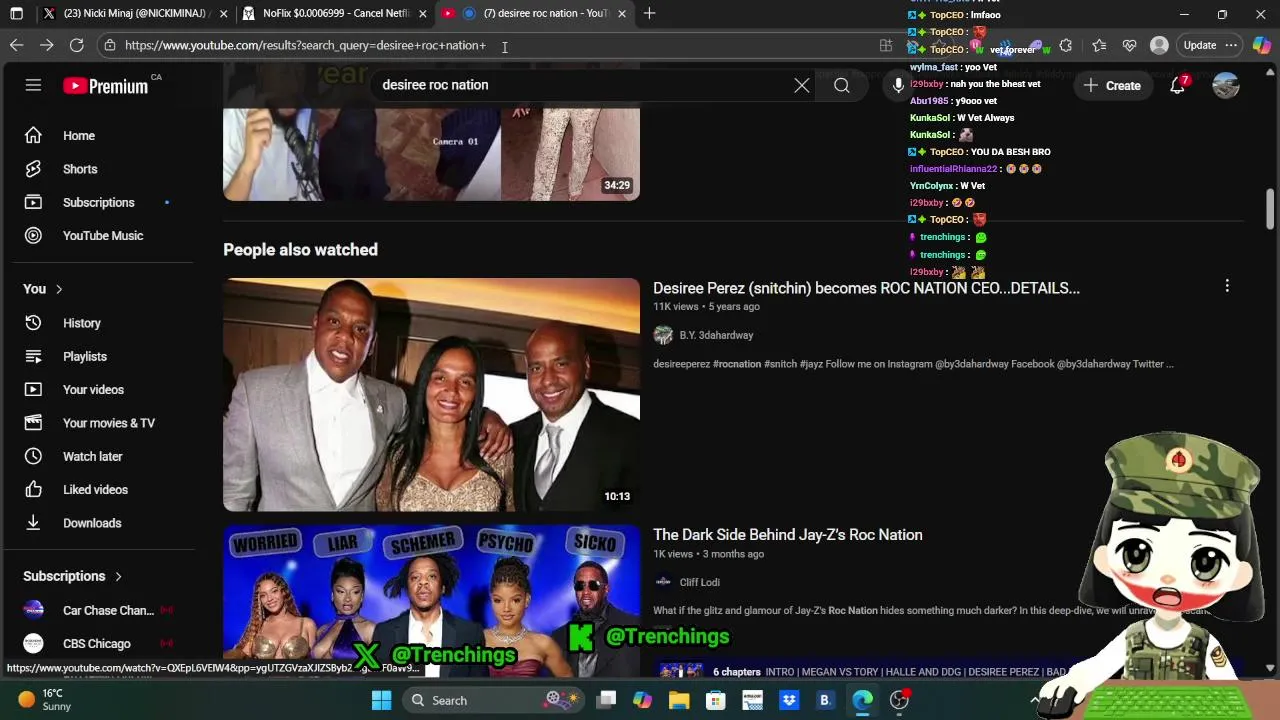The width and height of the screenshot is (1280, 720).
Task: Click the People also watched heading
Action: pos(300,250)
